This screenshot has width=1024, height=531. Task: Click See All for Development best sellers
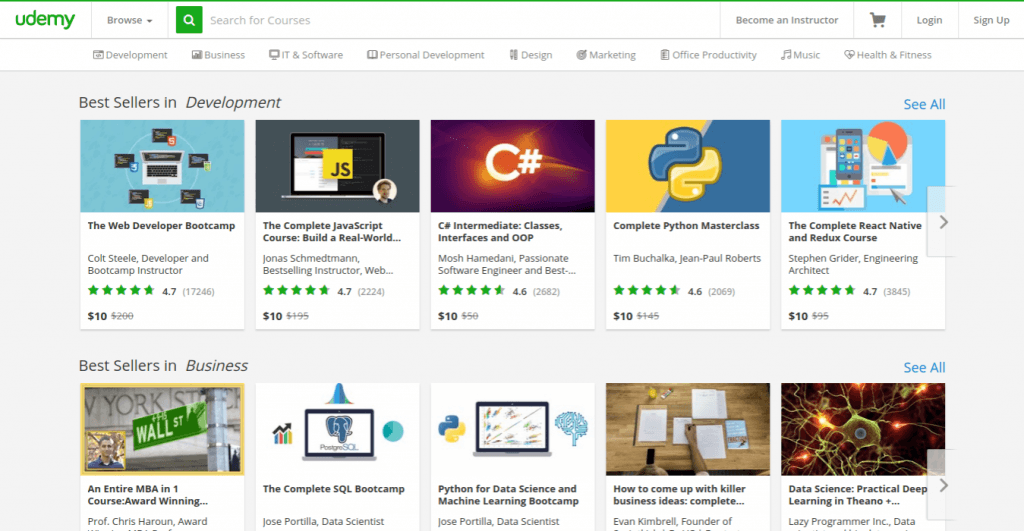(x=924, y=105)
